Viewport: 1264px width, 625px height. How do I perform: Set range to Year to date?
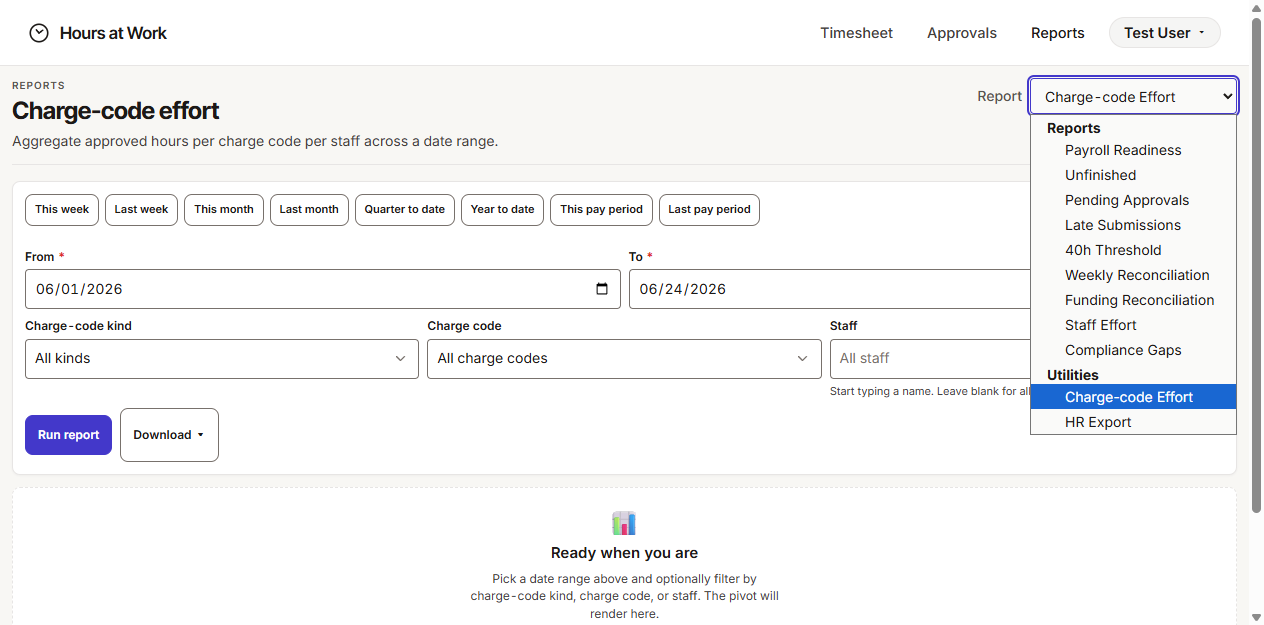point(502,210)
